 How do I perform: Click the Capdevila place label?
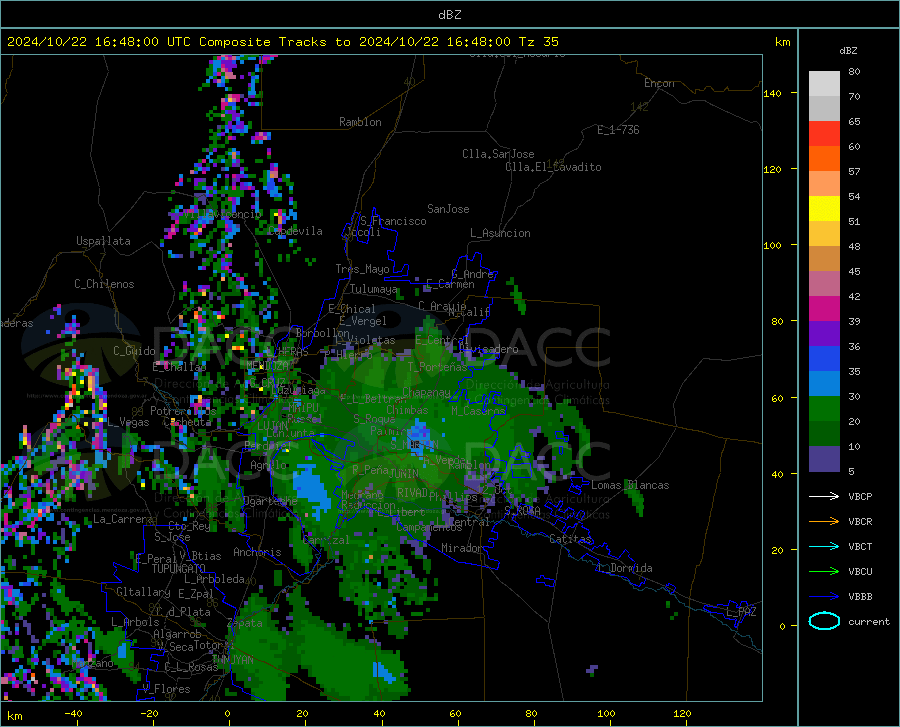pyautogui.click(x=295, y=231)
